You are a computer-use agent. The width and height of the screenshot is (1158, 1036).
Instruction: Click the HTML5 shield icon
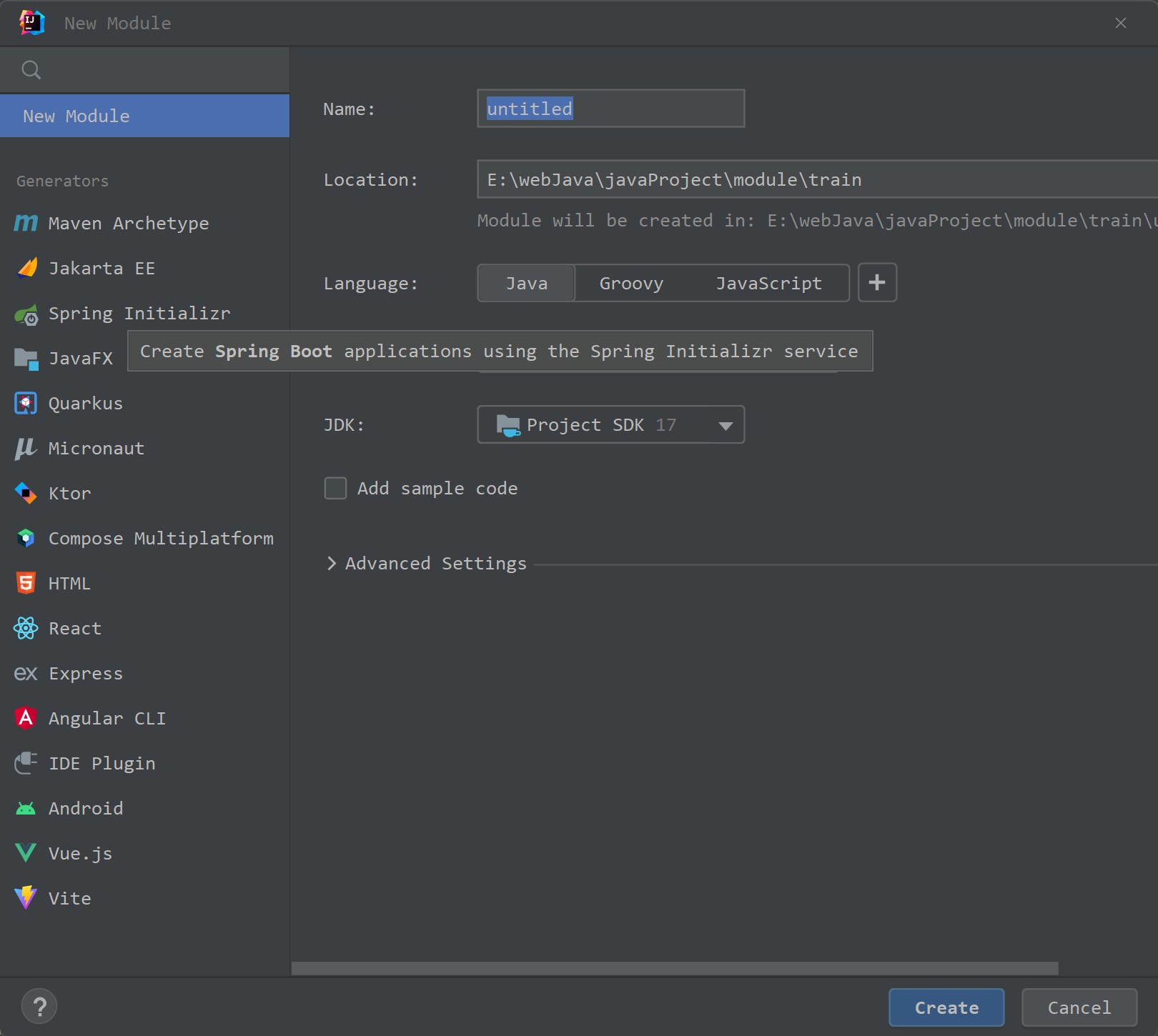click(x=26, y=583)
